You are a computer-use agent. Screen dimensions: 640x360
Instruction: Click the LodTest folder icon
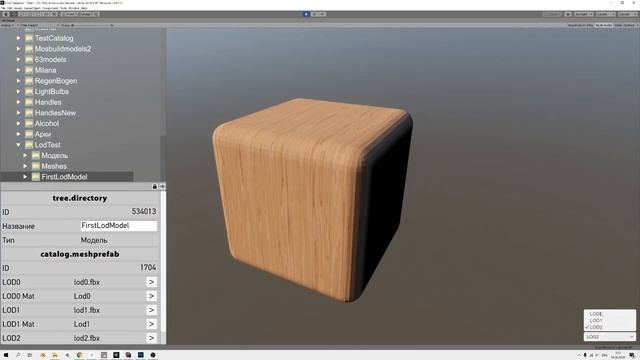[x=29, y=145]
